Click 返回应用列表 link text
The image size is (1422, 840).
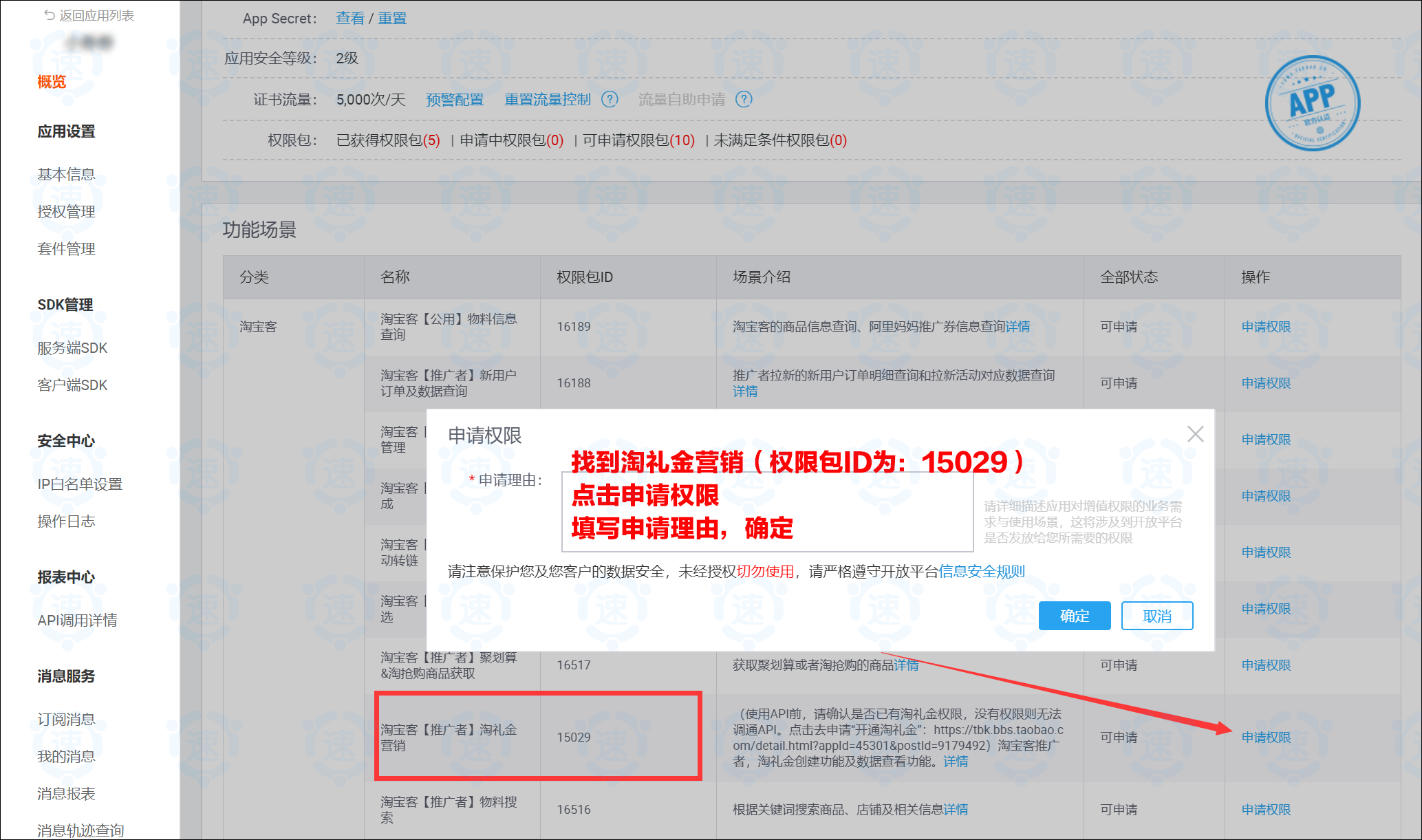click(96, 15)
